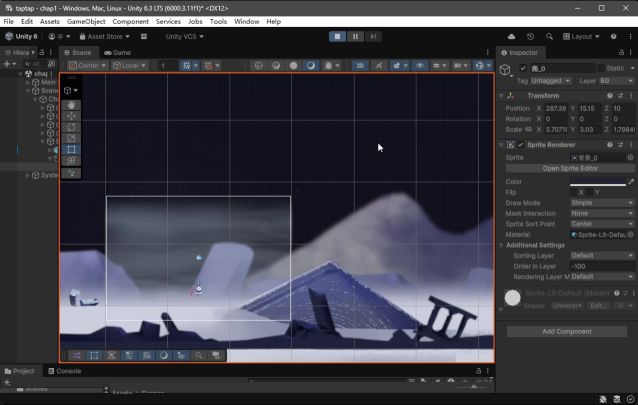The height and width of the screenshot is (405, 638).
Task: Click the Open Sprite Editor button
Action: 570,169
